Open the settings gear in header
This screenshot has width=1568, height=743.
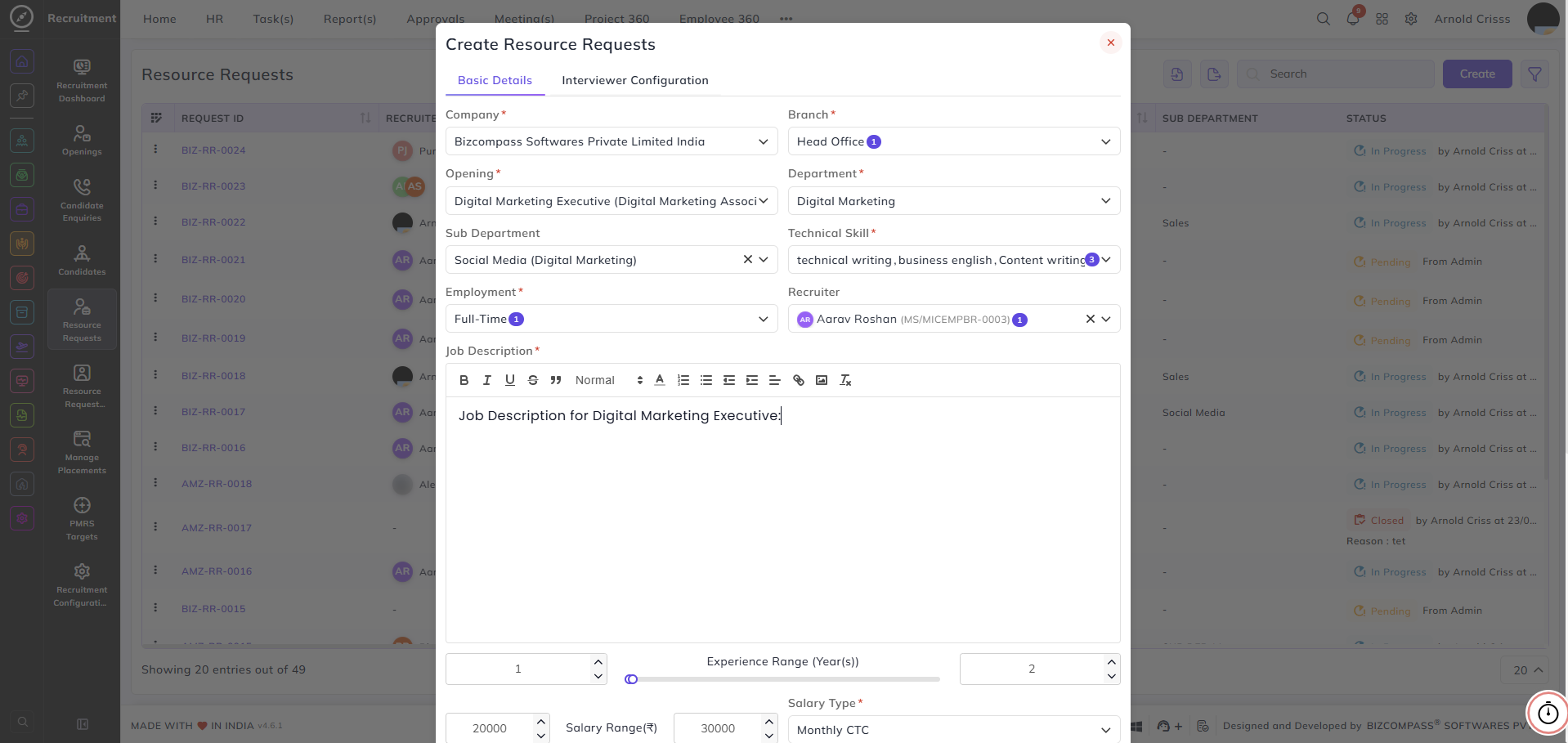tap(1411, 19)
